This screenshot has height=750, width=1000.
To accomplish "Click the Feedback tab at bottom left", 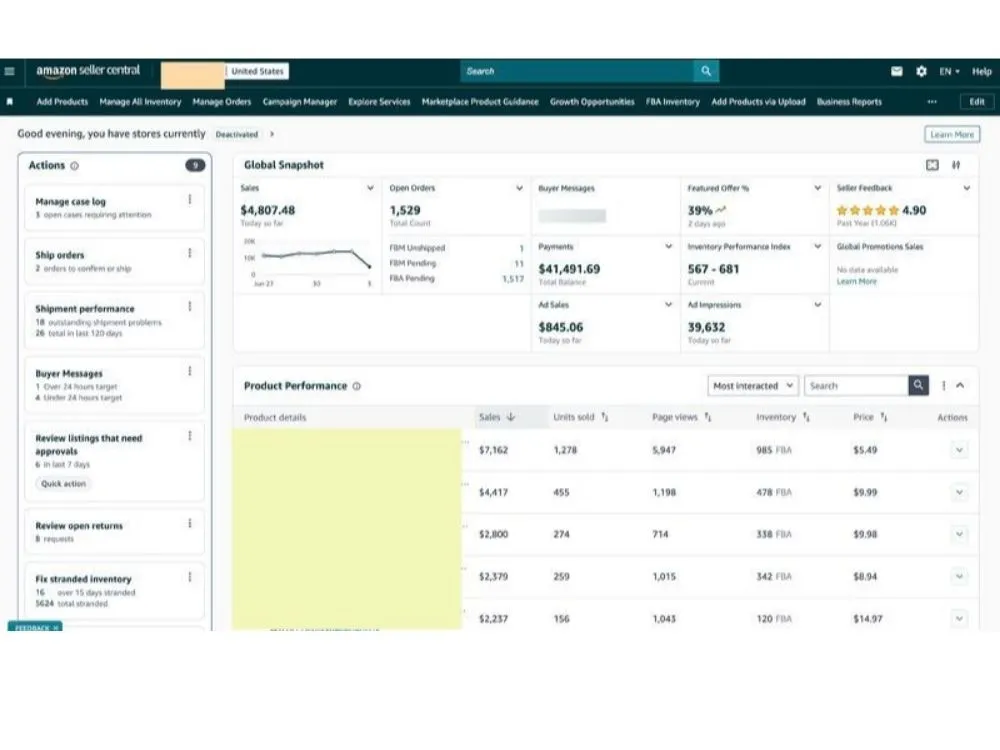I will click(35, 628).
